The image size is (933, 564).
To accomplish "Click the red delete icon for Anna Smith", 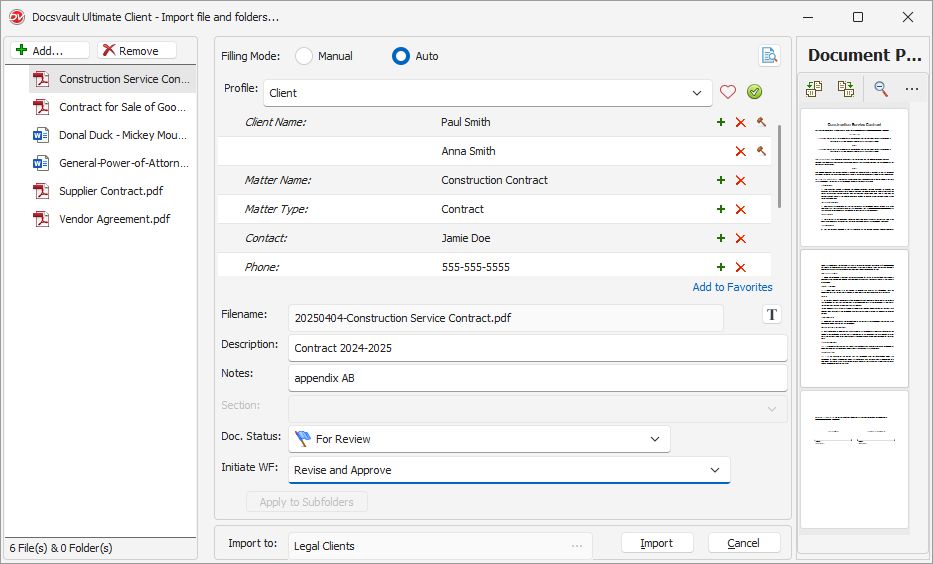I will click(x=741, y=151).
